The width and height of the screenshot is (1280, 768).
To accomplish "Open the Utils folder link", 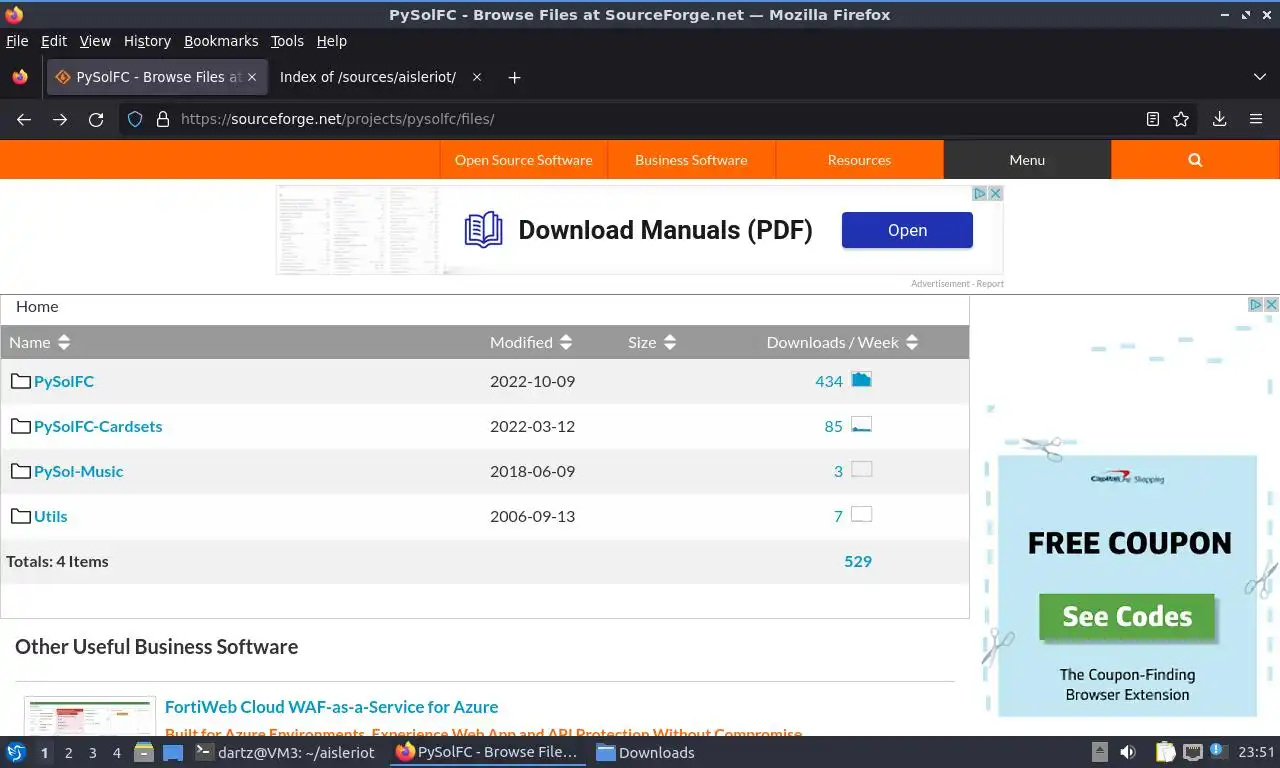I will 51,516.
